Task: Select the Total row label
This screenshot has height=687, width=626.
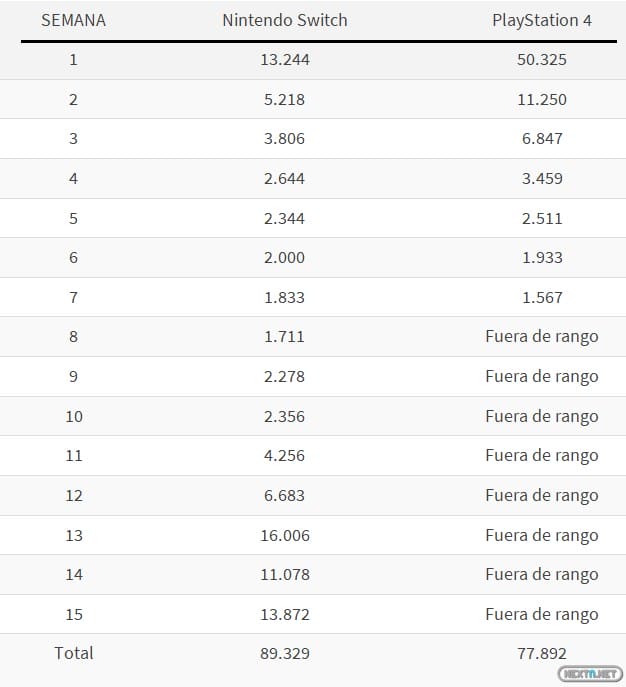Action: pyautogui.click(x=74, y=653)
